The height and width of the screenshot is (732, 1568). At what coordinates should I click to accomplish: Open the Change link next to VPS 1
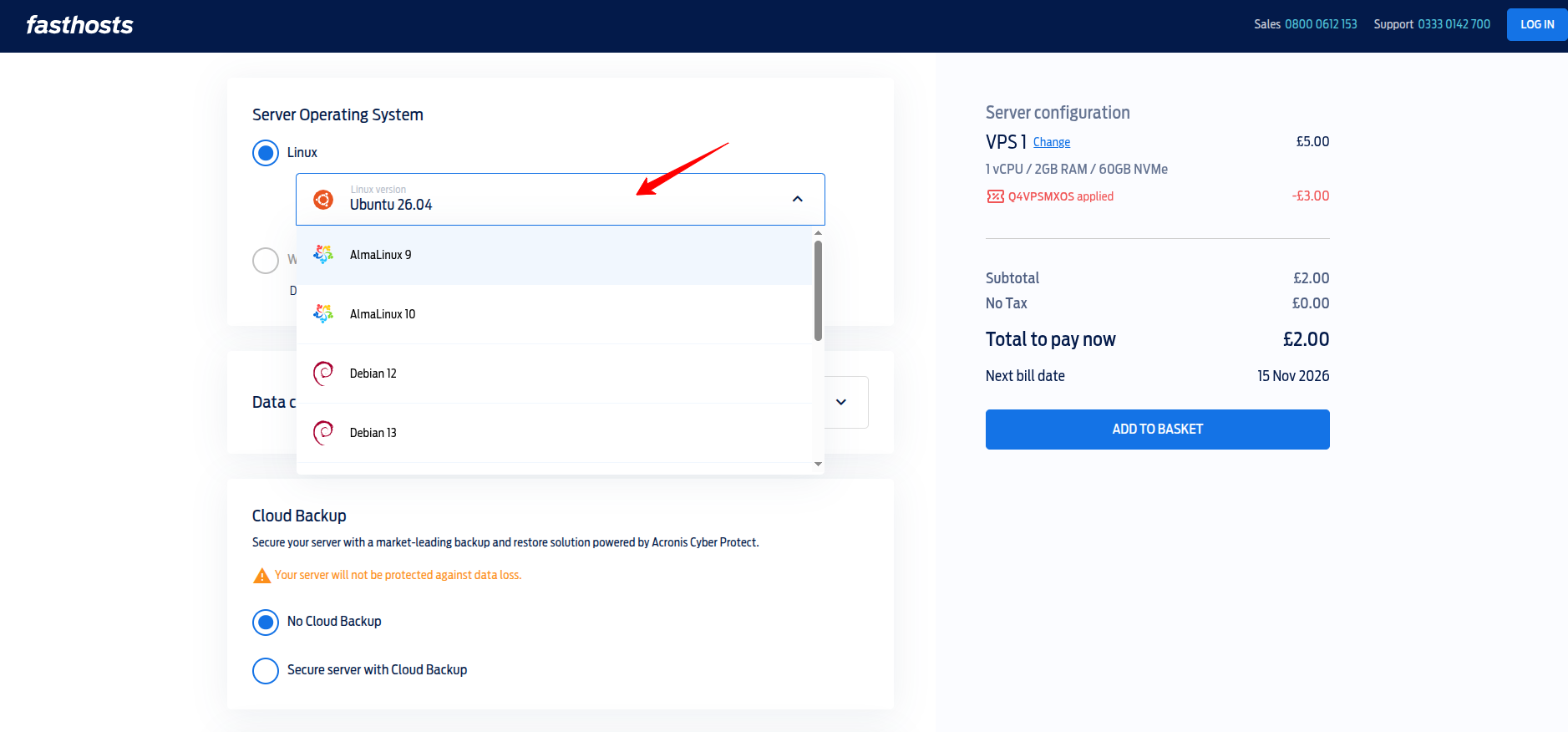[x=1052, y=142]
